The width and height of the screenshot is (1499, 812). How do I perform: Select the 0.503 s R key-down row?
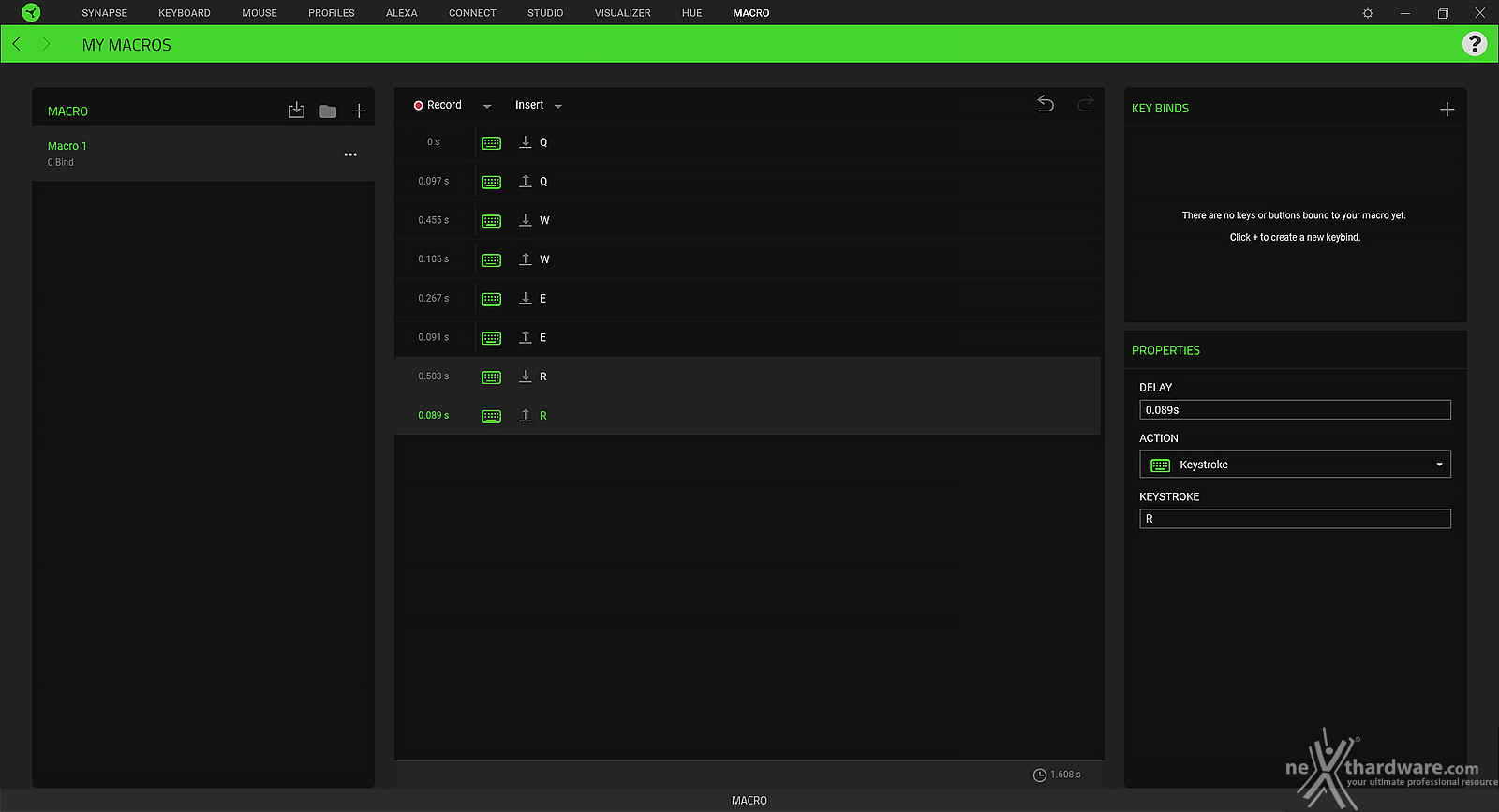point(748,376)
